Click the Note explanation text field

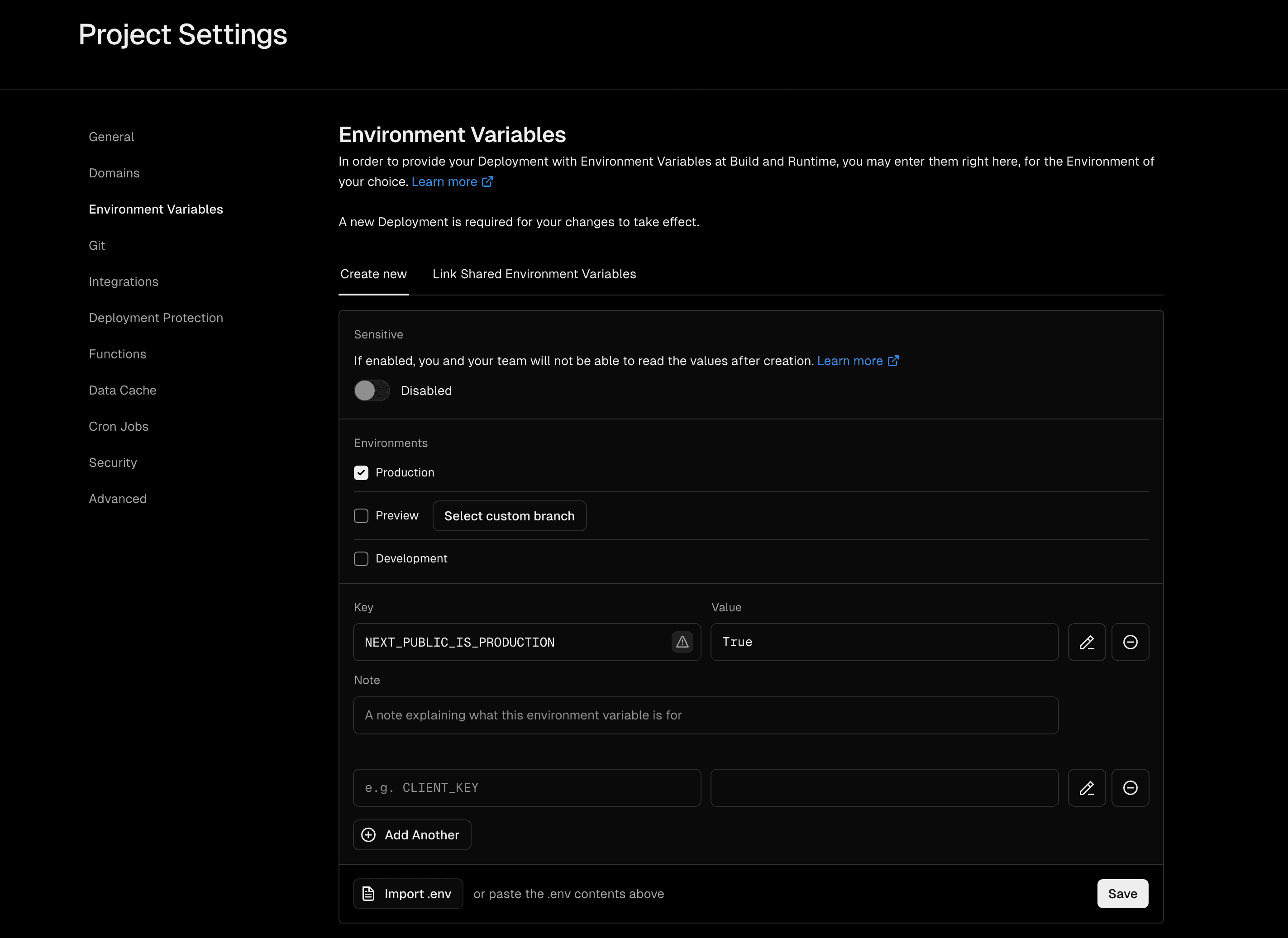(x=706, y=715)
